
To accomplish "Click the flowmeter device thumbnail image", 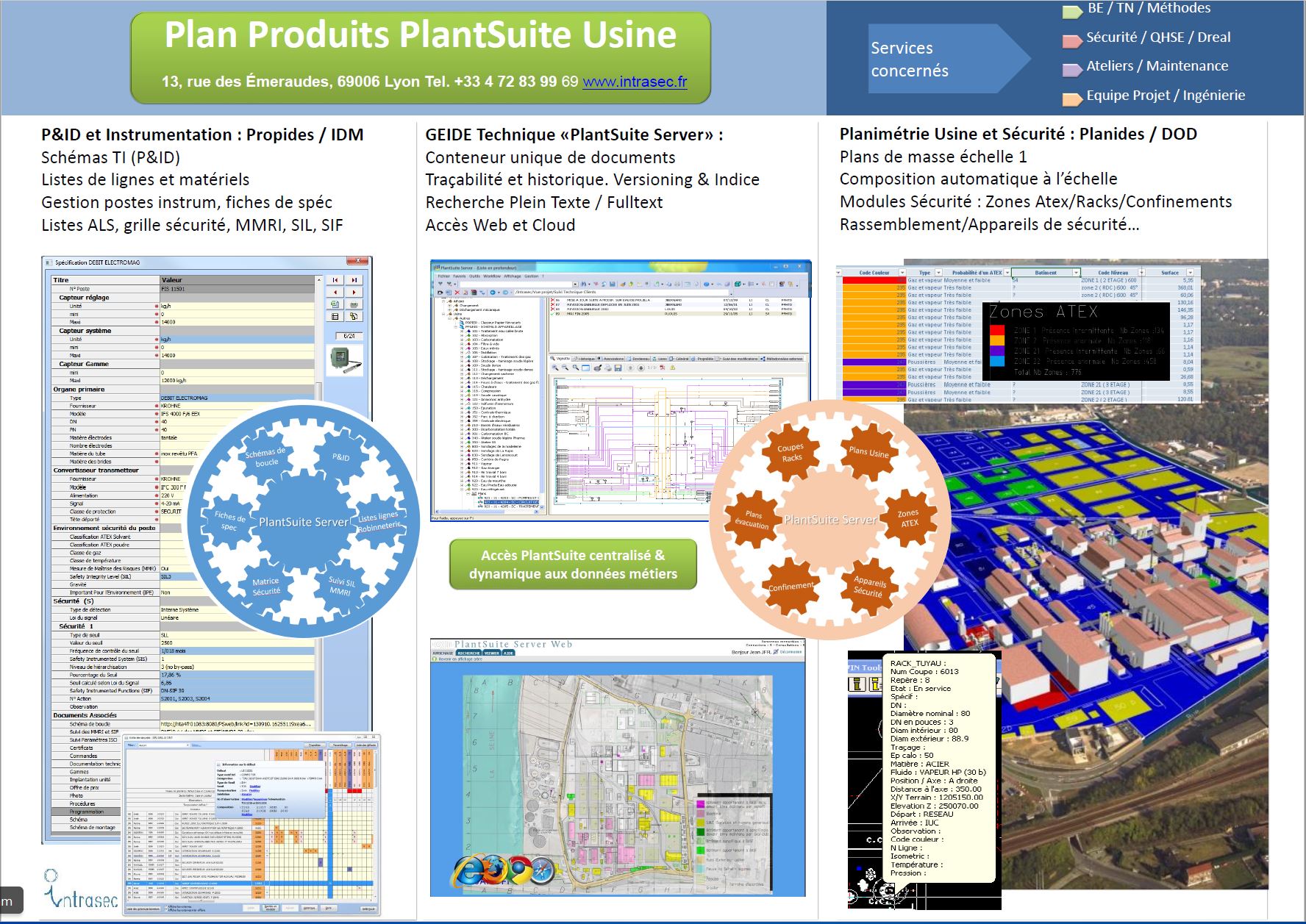I will [344, 360].
